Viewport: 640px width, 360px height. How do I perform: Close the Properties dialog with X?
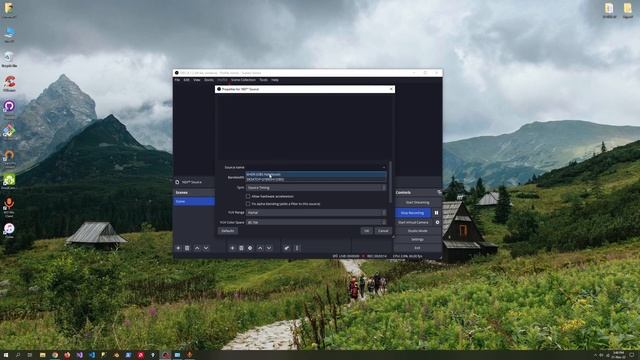tap(391, 89)
